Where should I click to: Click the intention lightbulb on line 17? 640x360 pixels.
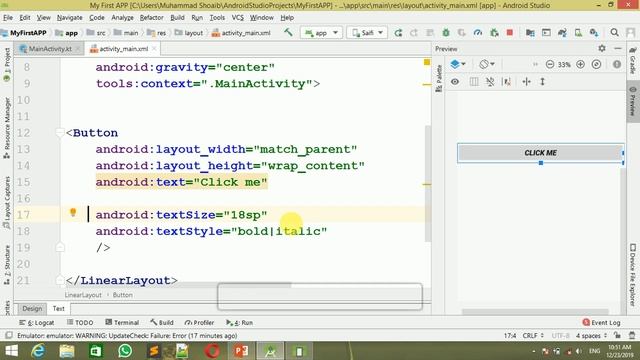pyautogui.click(x=73, y=212)
